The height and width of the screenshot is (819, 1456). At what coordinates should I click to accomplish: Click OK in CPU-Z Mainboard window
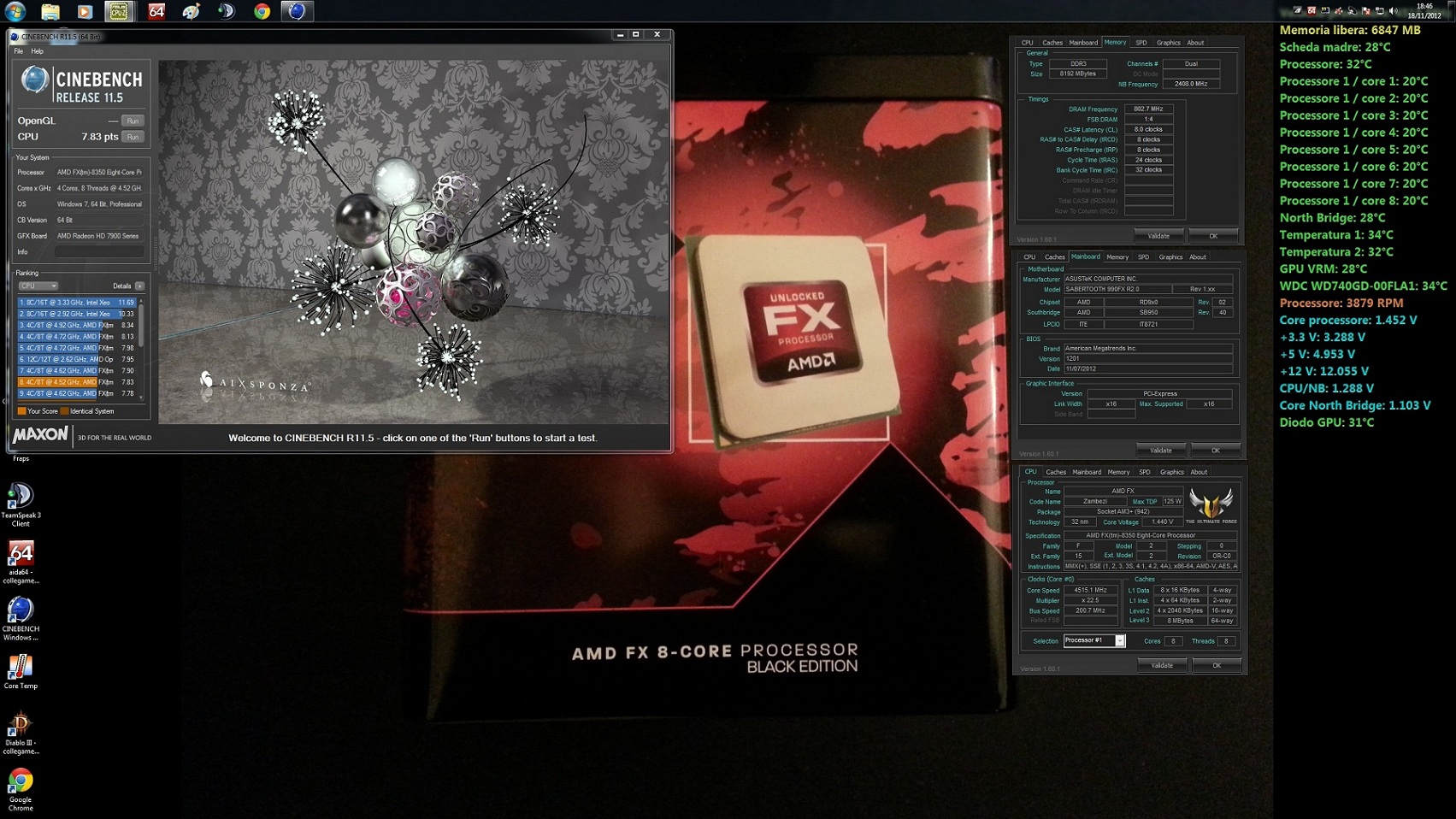coord(1216,451)
